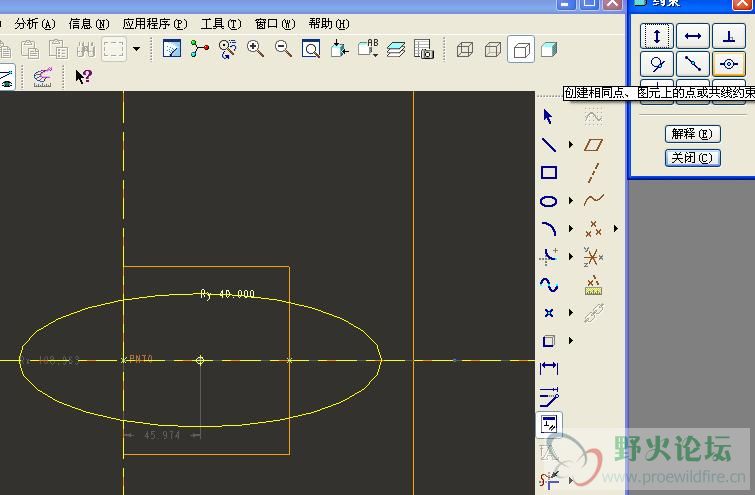Screen dimensions: 755x495
Task: Open the 帮助(H) menu
Action: tap(329, 24)
